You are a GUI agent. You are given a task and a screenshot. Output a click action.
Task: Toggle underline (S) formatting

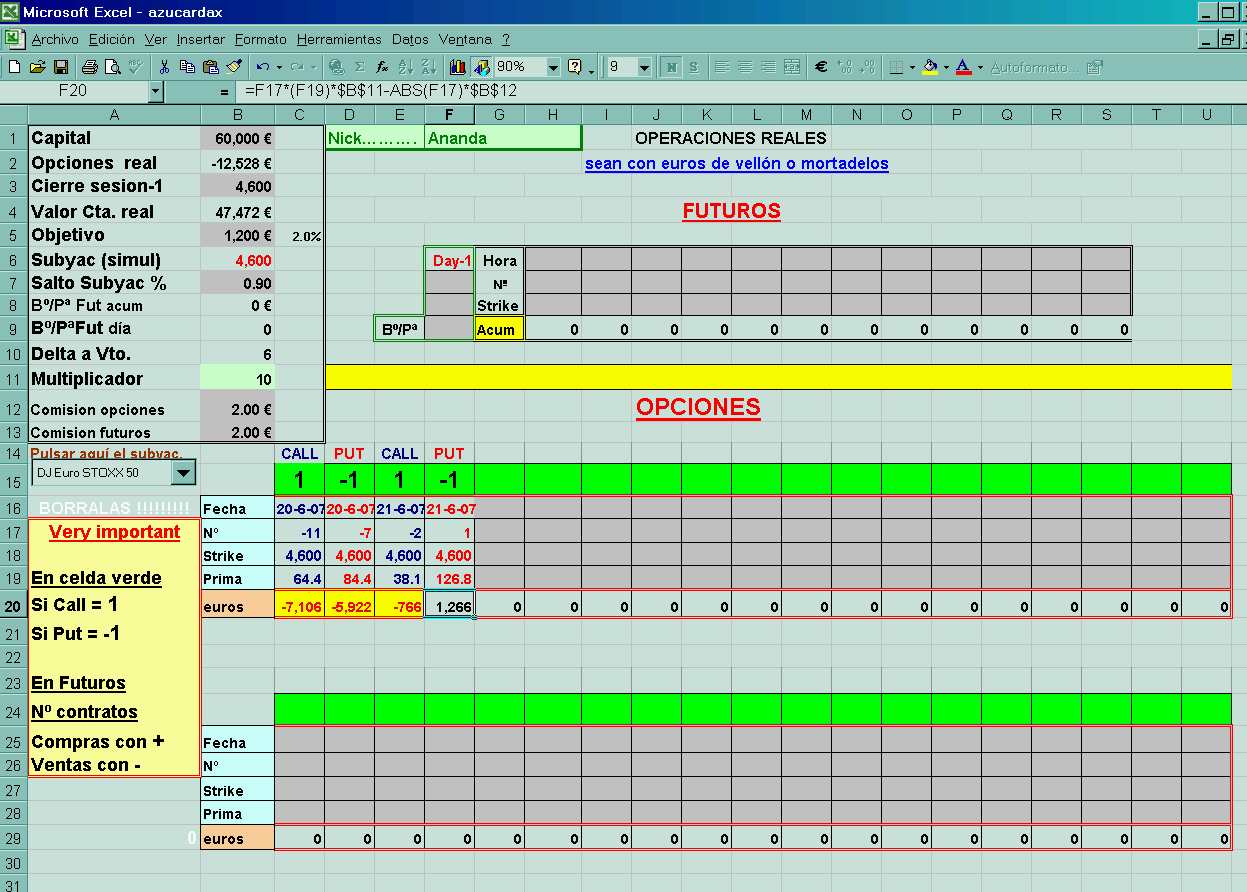tap(694, 67)
